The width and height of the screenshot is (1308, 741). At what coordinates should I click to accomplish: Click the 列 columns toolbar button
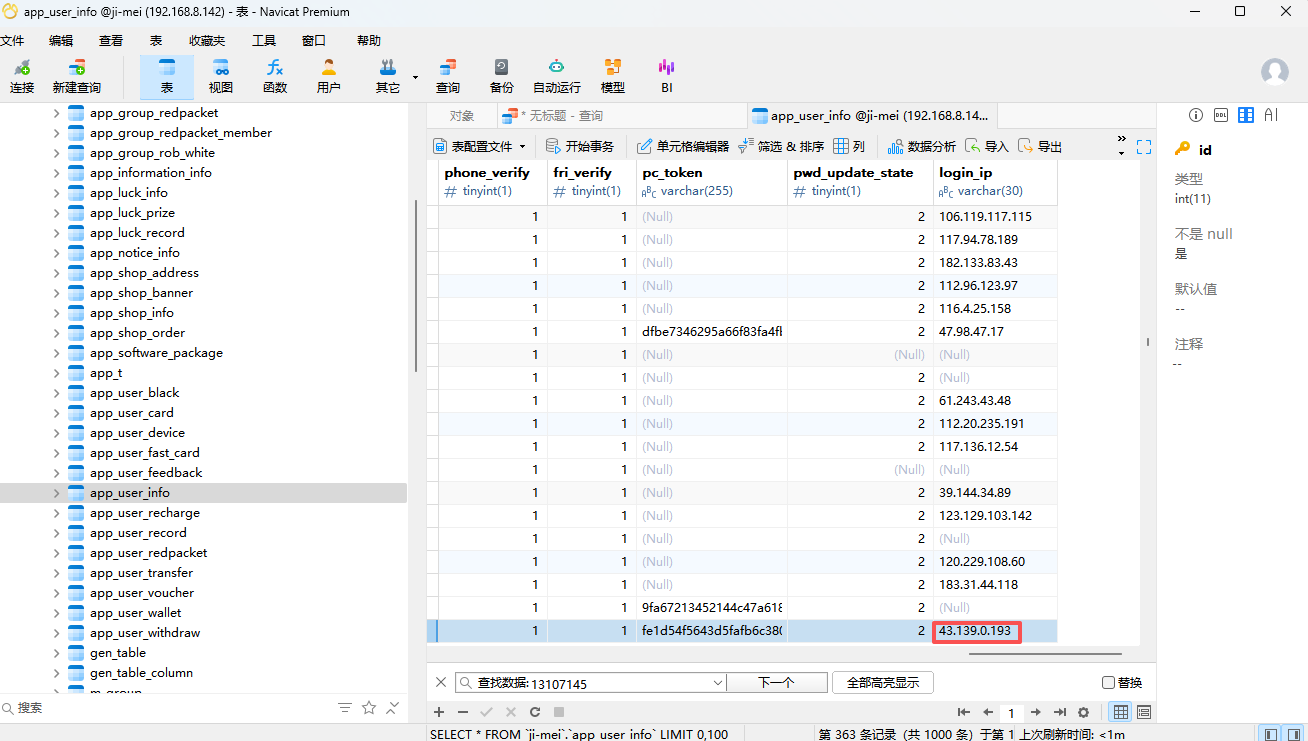click(x=849, y=146)
